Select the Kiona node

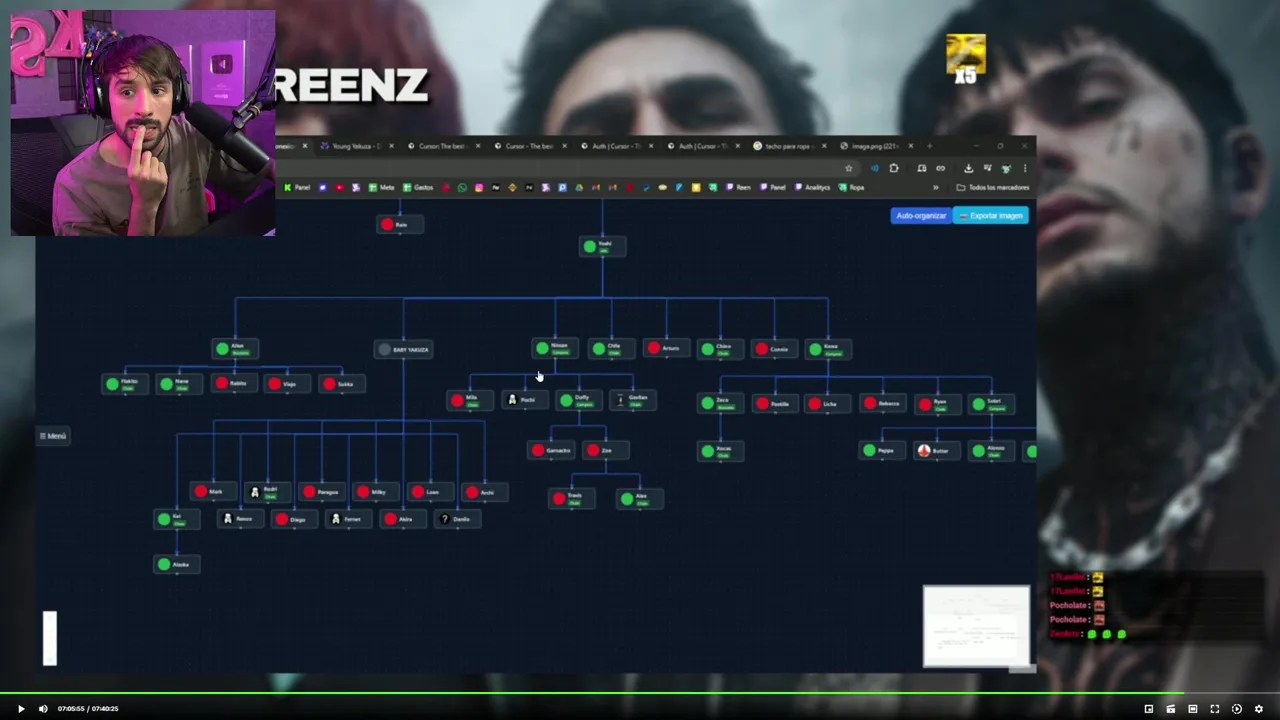[x=829, y=348]
